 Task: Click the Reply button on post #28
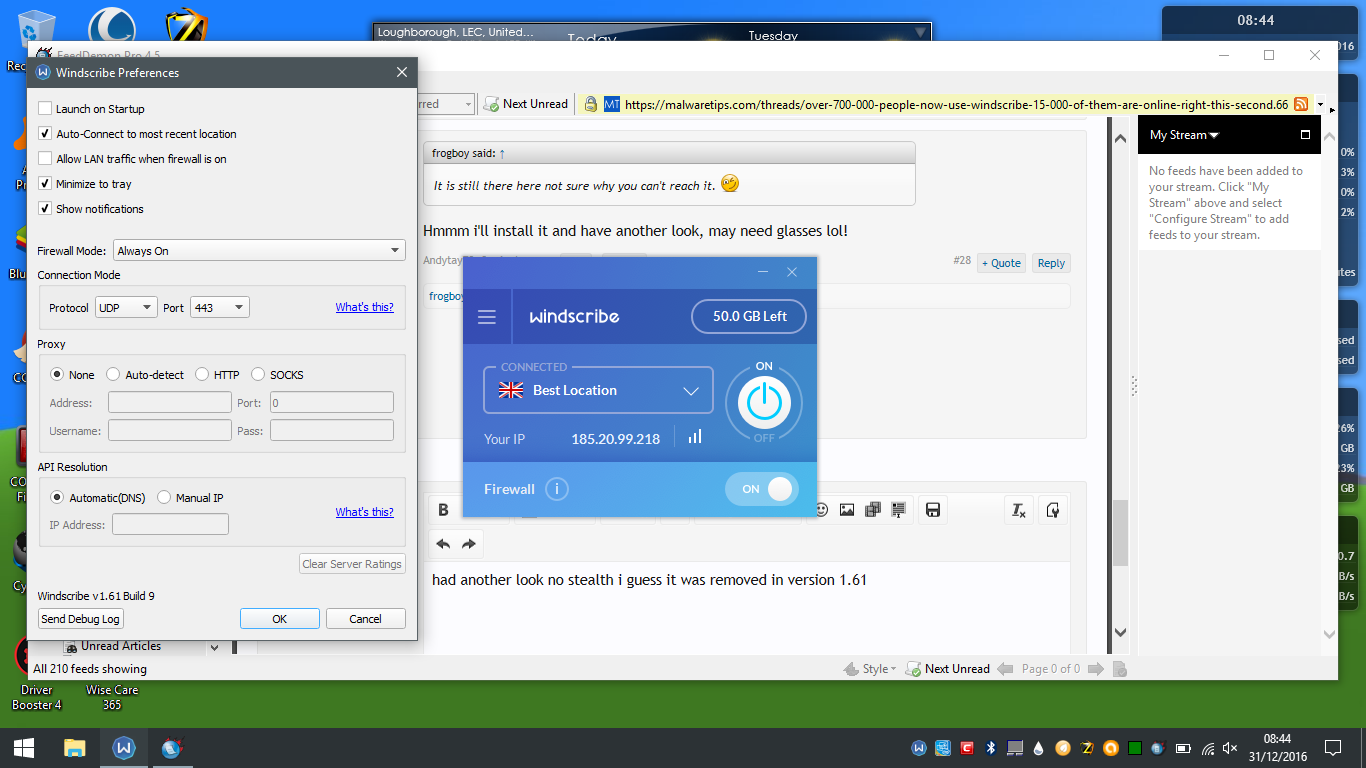1051,263
